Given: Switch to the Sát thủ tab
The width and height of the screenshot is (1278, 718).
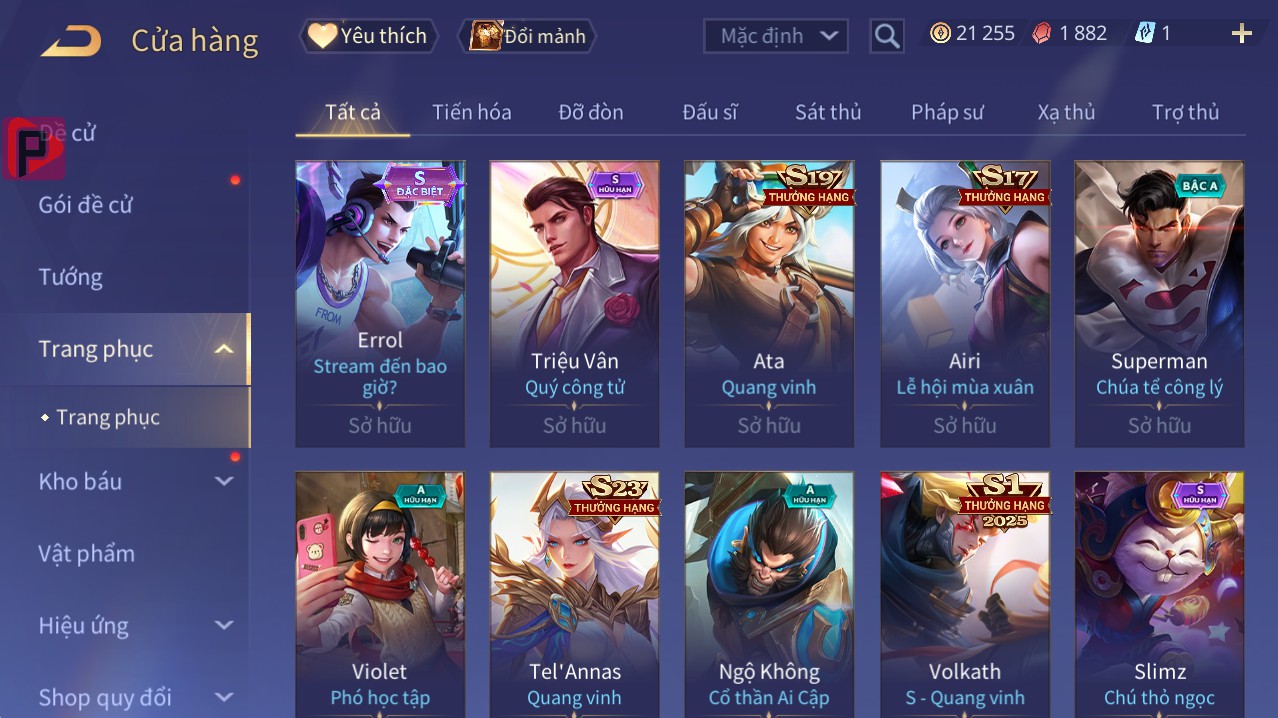Looking at the screenshot, I should pos(828,112).
